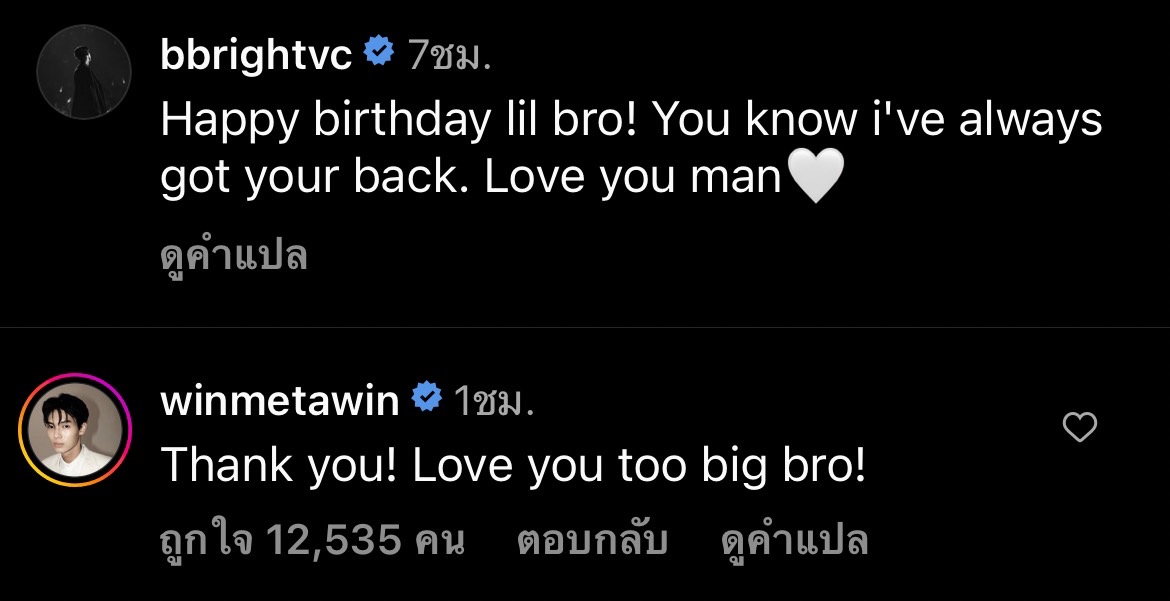Tap ดูคำแปล under bbrightvc's comment
Image resolution: width=1170 pixels, height=601 pixels.
click(234, 257)
